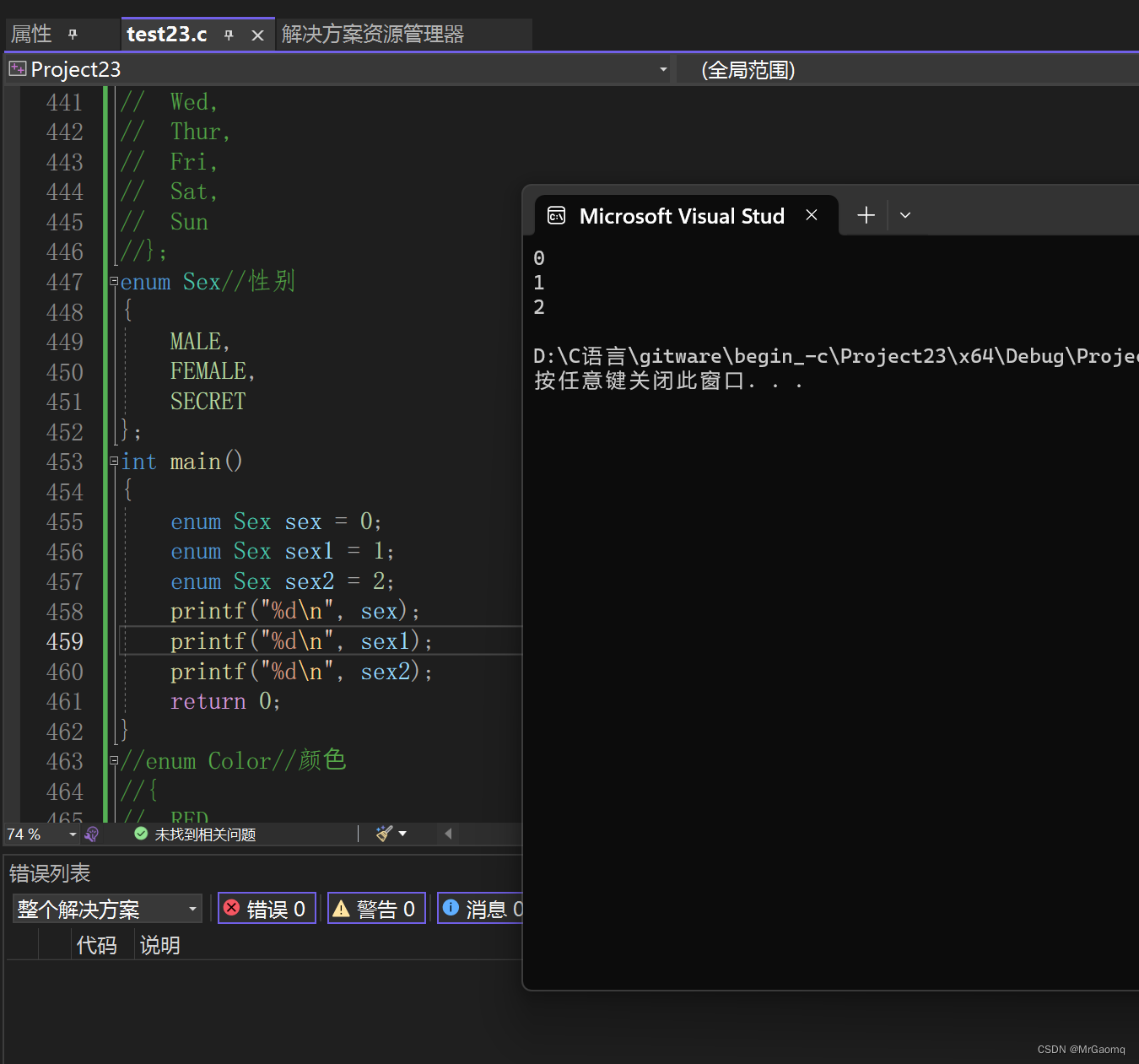Viewport: 1139px width, 1064px height.
Task: Click the console path output line
Action: (836, 356)
